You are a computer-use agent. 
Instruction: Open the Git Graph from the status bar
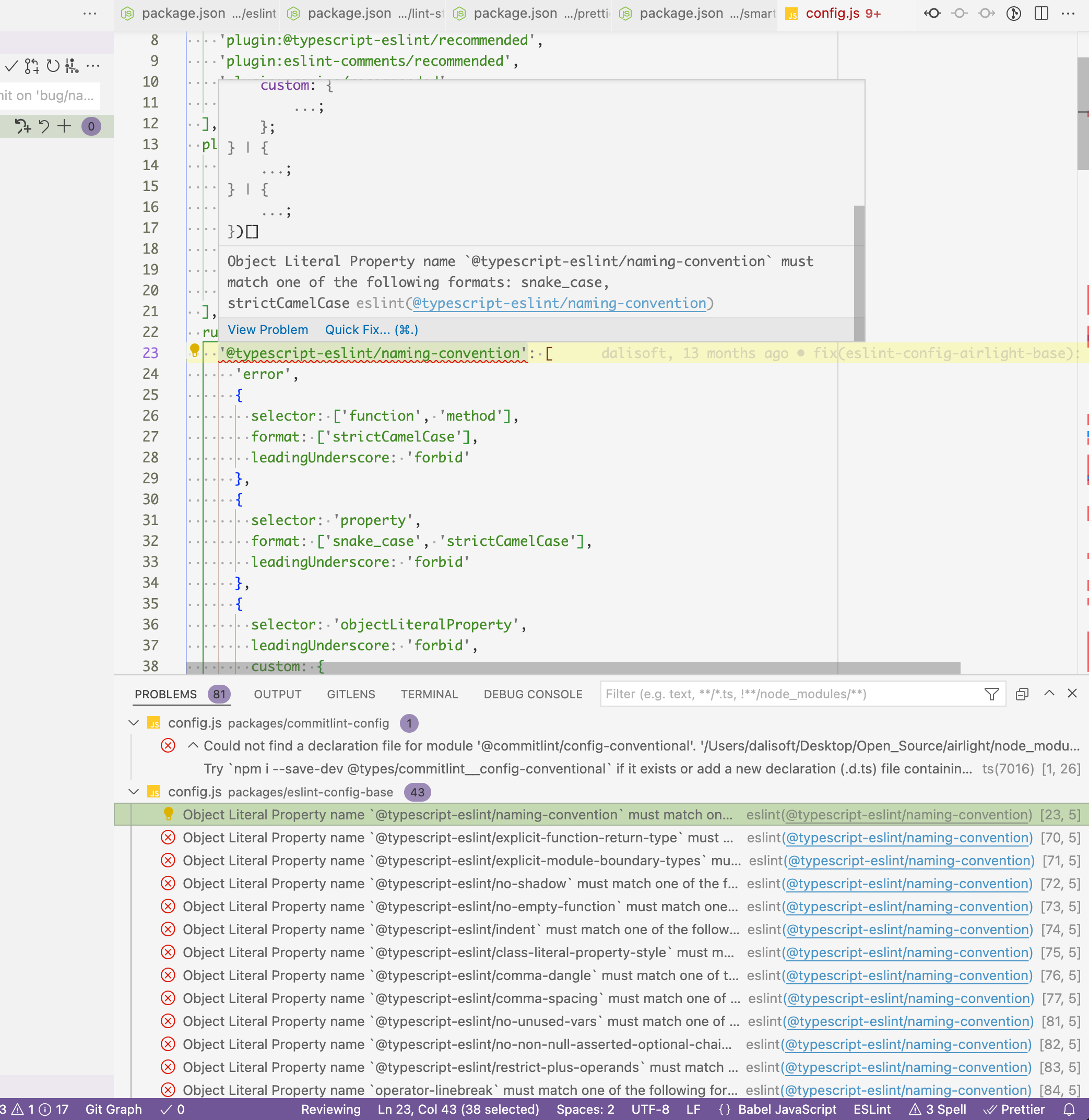tap(113, 1109)
